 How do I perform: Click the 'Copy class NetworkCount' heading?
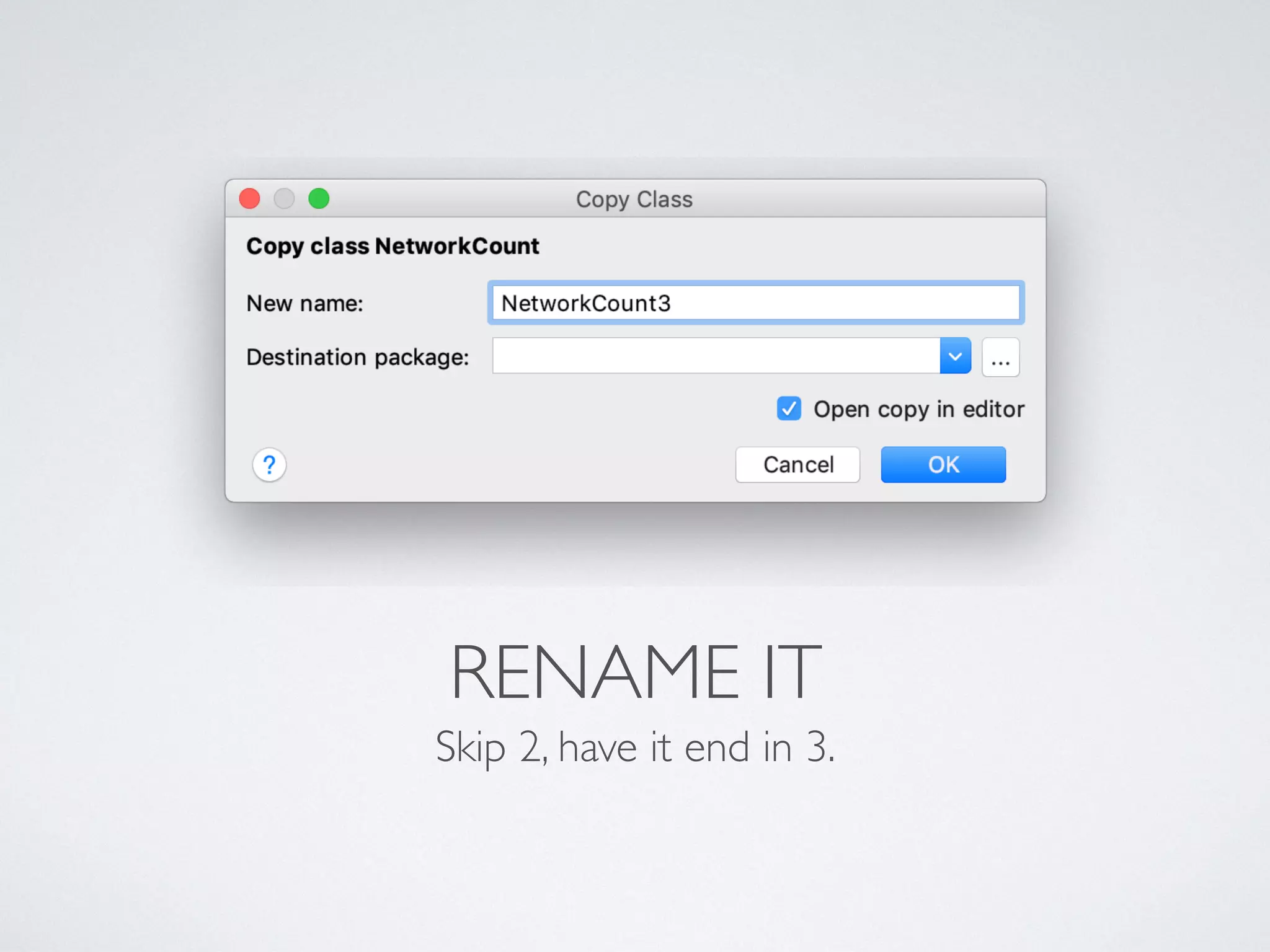(393, 246)
